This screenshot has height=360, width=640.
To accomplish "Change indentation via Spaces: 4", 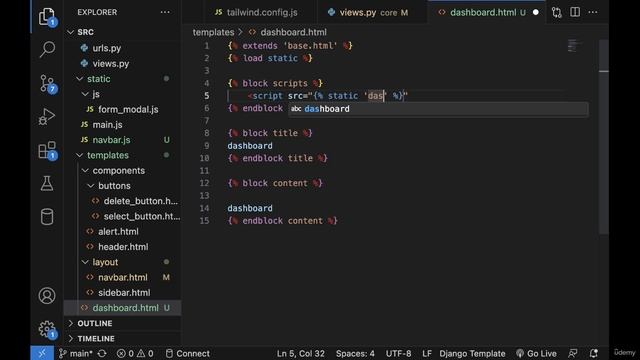I will (355, 353).
